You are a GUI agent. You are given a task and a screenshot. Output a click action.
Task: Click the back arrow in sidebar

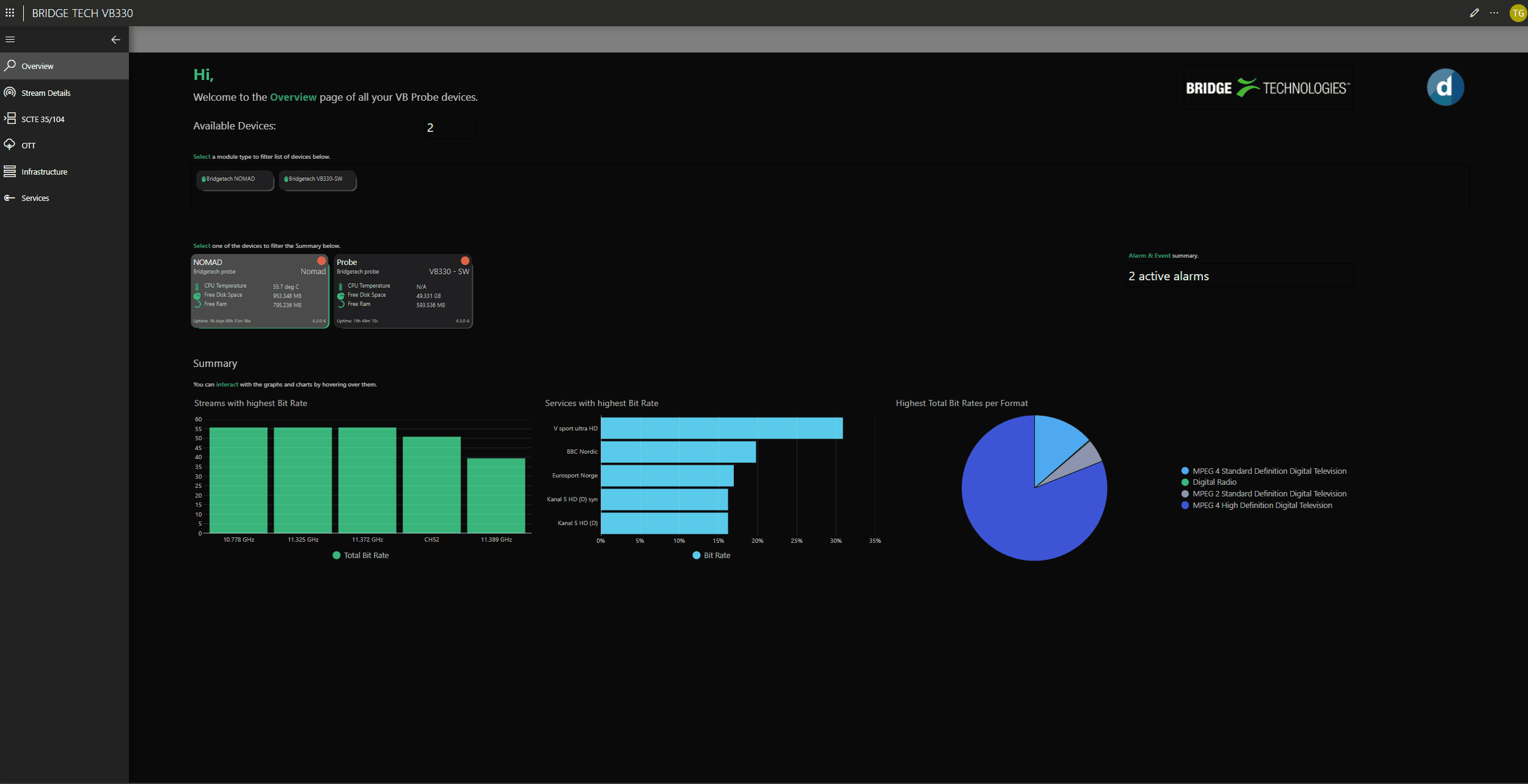[115, 40]
